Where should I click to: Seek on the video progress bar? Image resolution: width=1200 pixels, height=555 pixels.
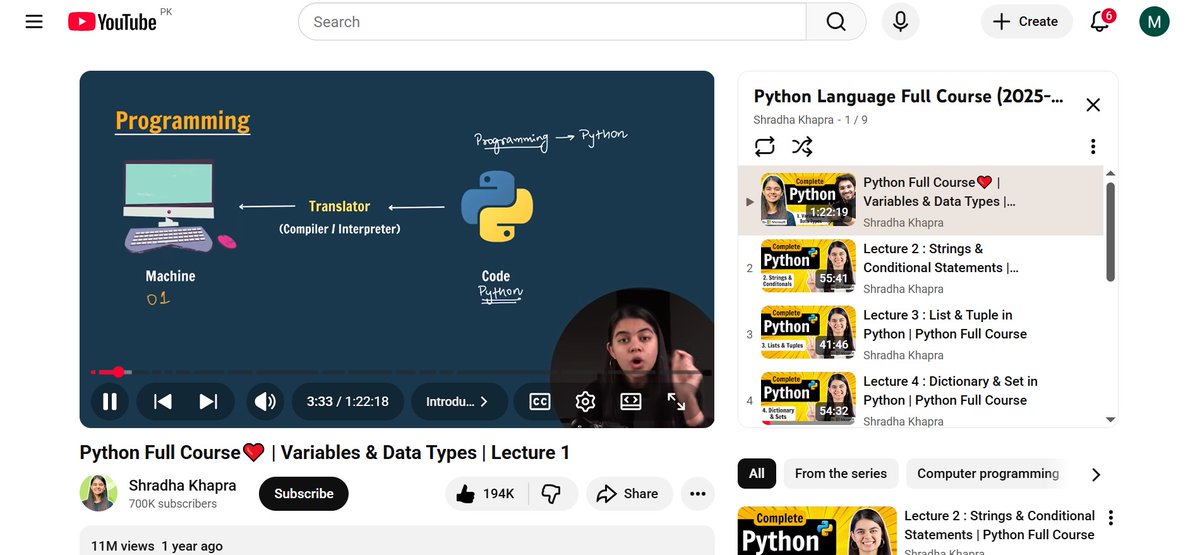[x=397, y=372]
